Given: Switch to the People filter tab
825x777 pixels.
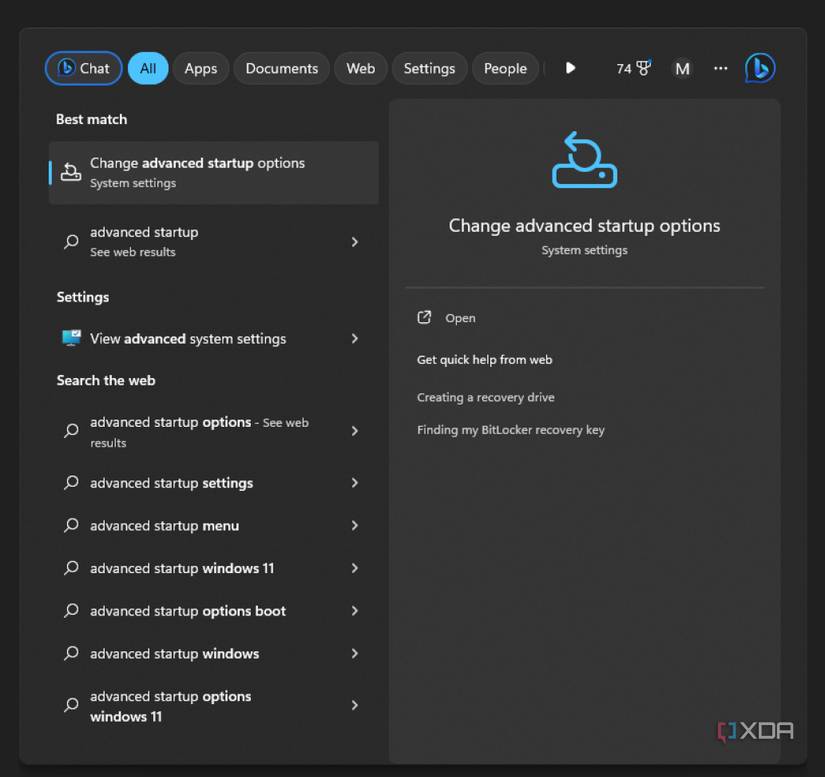Looking at the screenshot, I should 505,68.
